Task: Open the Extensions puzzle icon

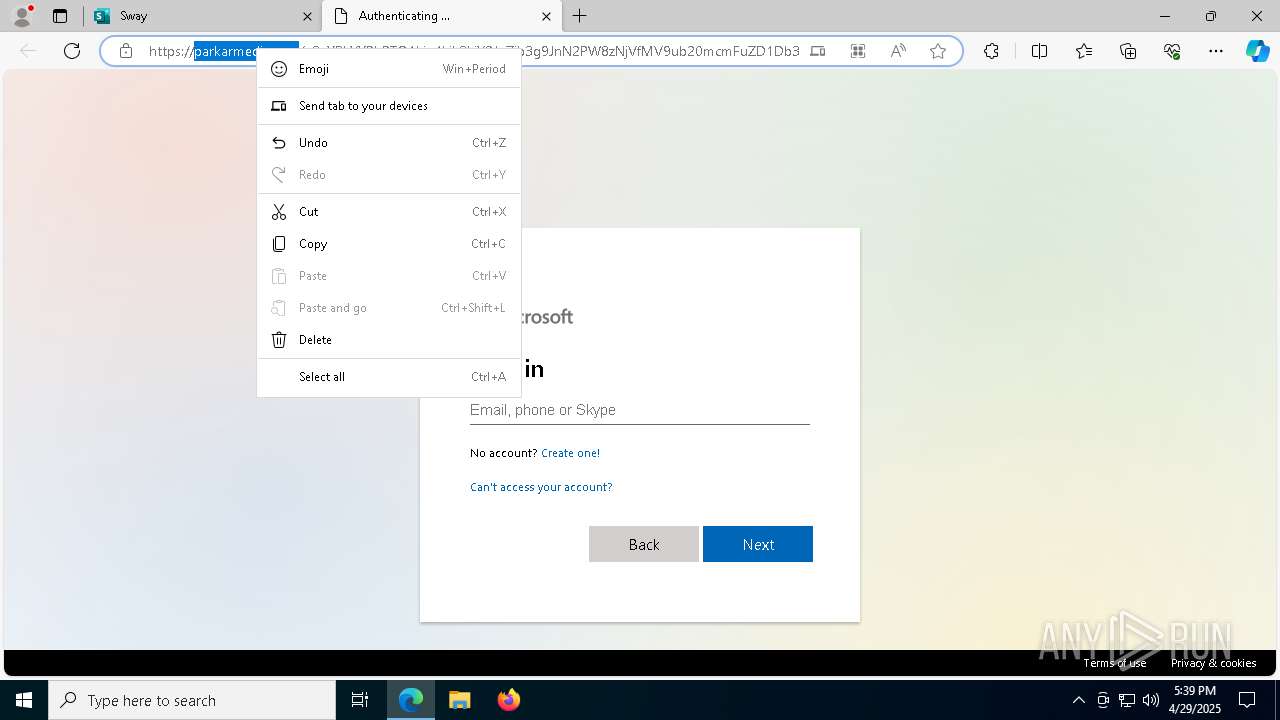Action: pyautogui.click(x=991, y=51)
